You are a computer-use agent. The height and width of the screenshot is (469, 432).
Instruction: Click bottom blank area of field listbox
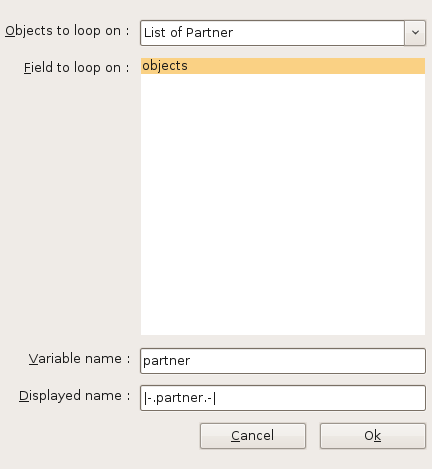[283, 300]
